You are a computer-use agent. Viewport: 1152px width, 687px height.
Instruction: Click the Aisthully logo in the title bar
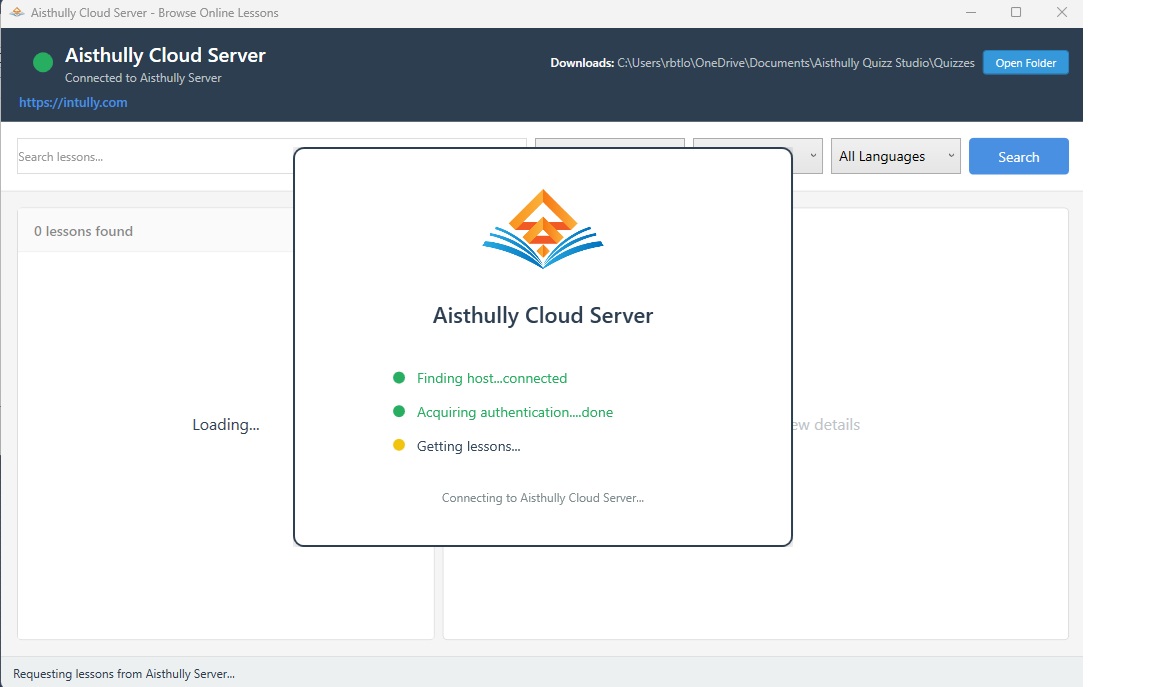coord(16,12)
